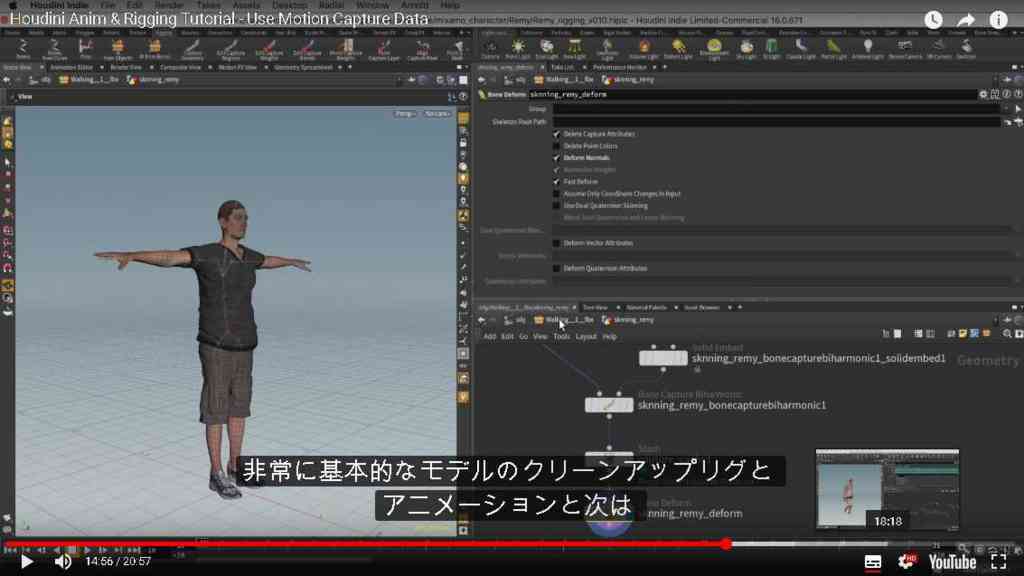This screenshot has height=576, width=1024.
Task: Switch to Geometry Spreadsheet tab
Action: [x=303, y=67]
